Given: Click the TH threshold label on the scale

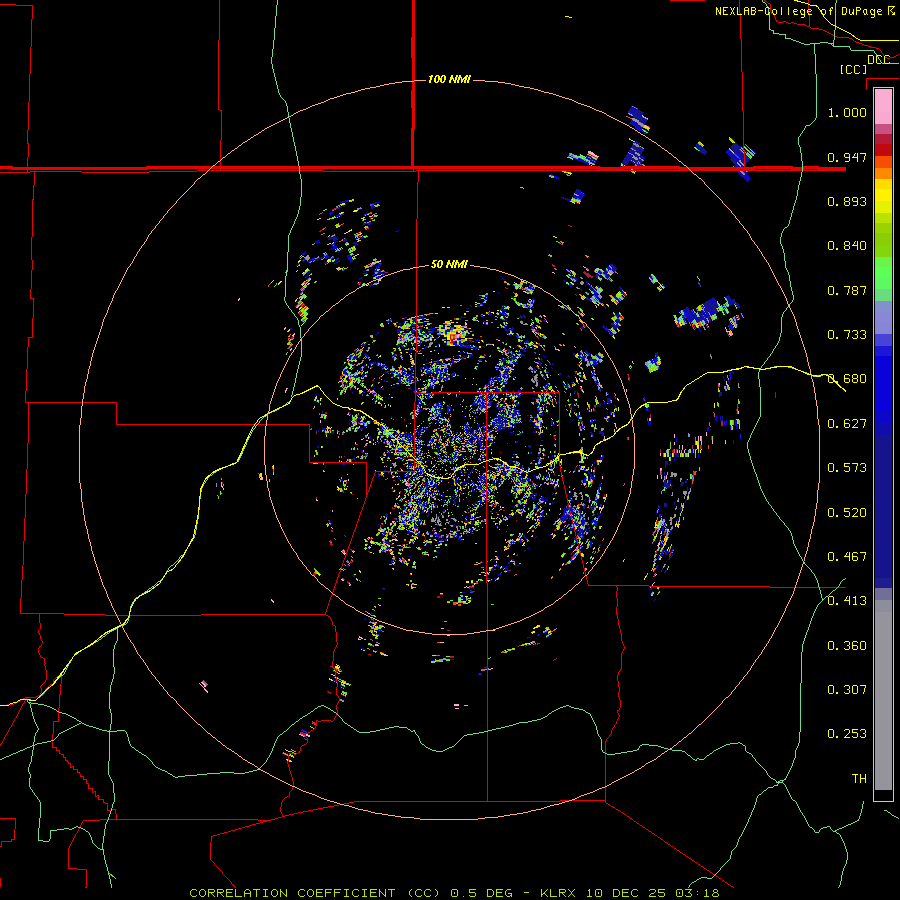Looking at the screenshot, I should click(x=859, y=779).
